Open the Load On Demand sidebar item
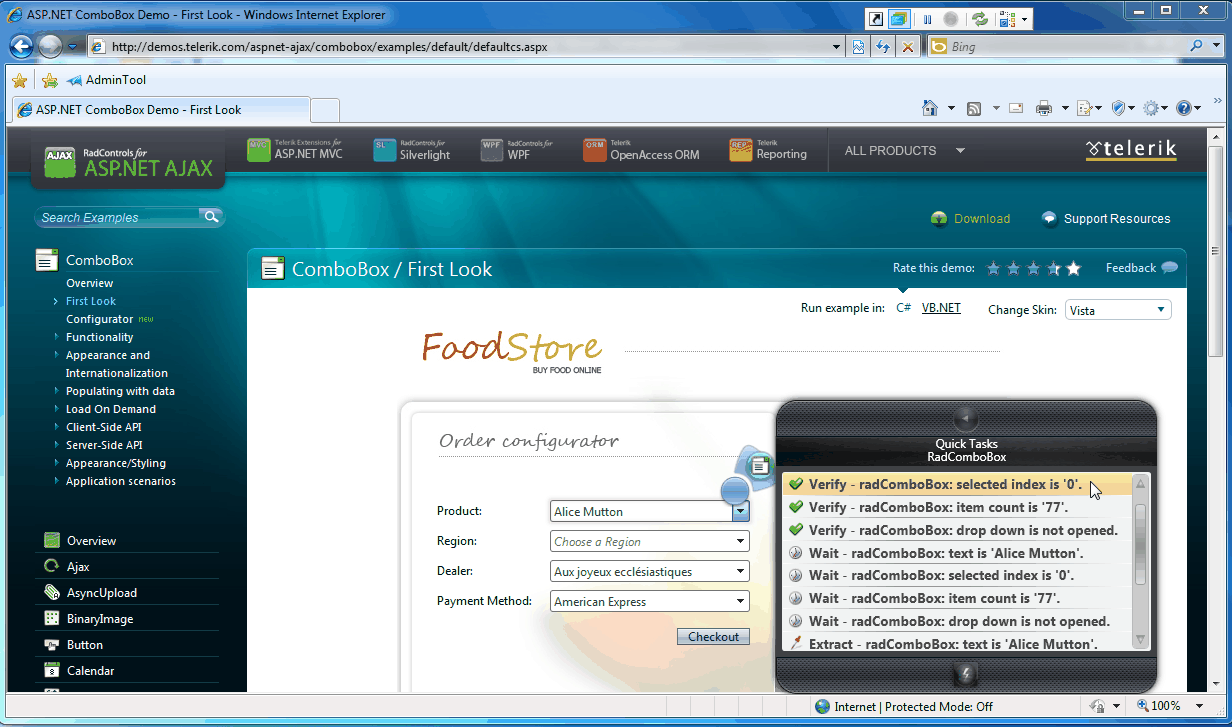1232x727 pixels. point(111,409)
